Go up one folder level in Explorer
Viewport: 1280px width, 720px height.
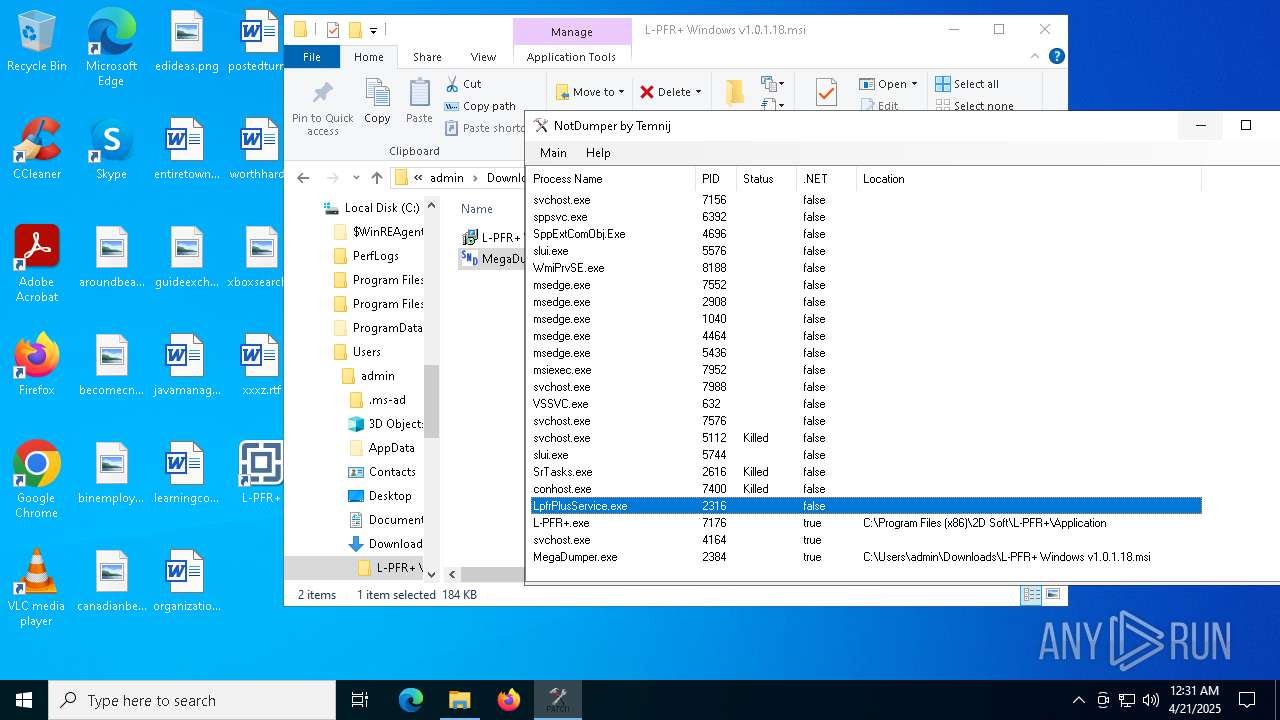[x=377, y=178]
